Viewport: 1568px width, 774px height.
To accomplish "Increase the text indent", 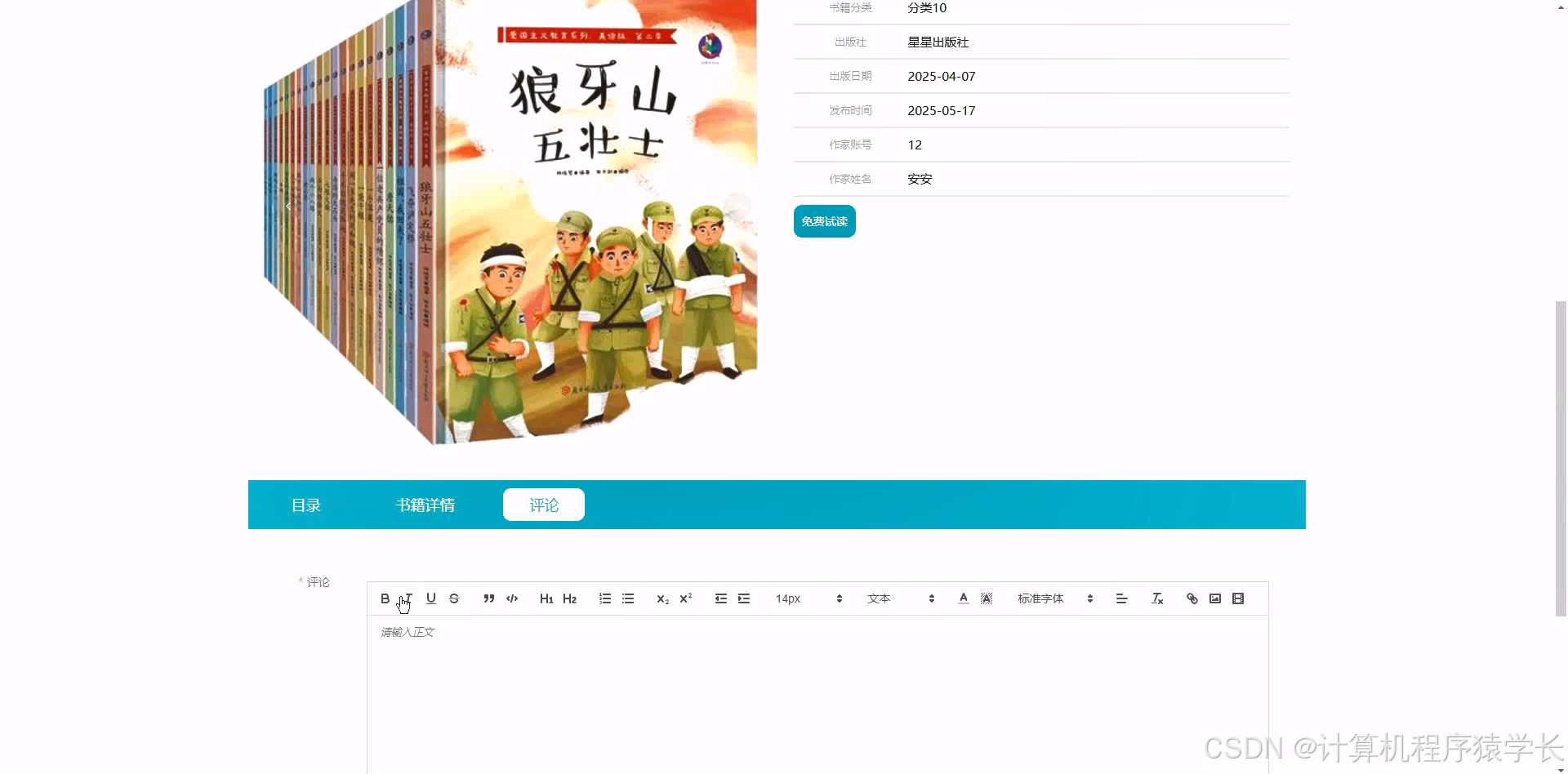I will [743, 598].
